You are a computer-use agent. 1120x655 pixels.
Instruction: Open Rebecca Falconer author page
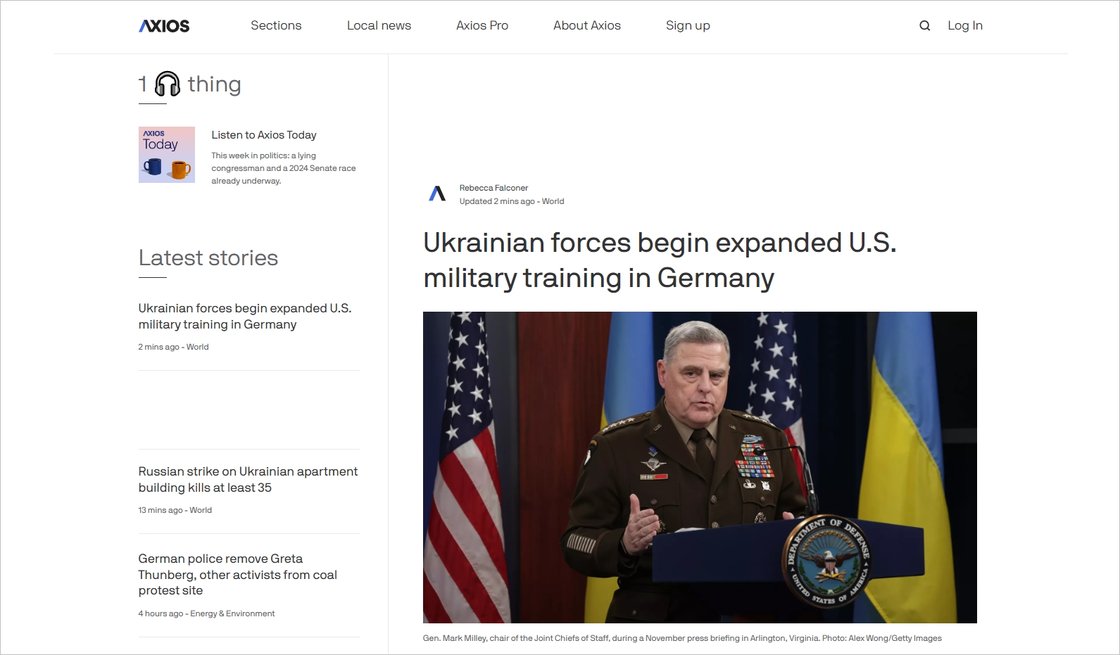tap(494, 188)
